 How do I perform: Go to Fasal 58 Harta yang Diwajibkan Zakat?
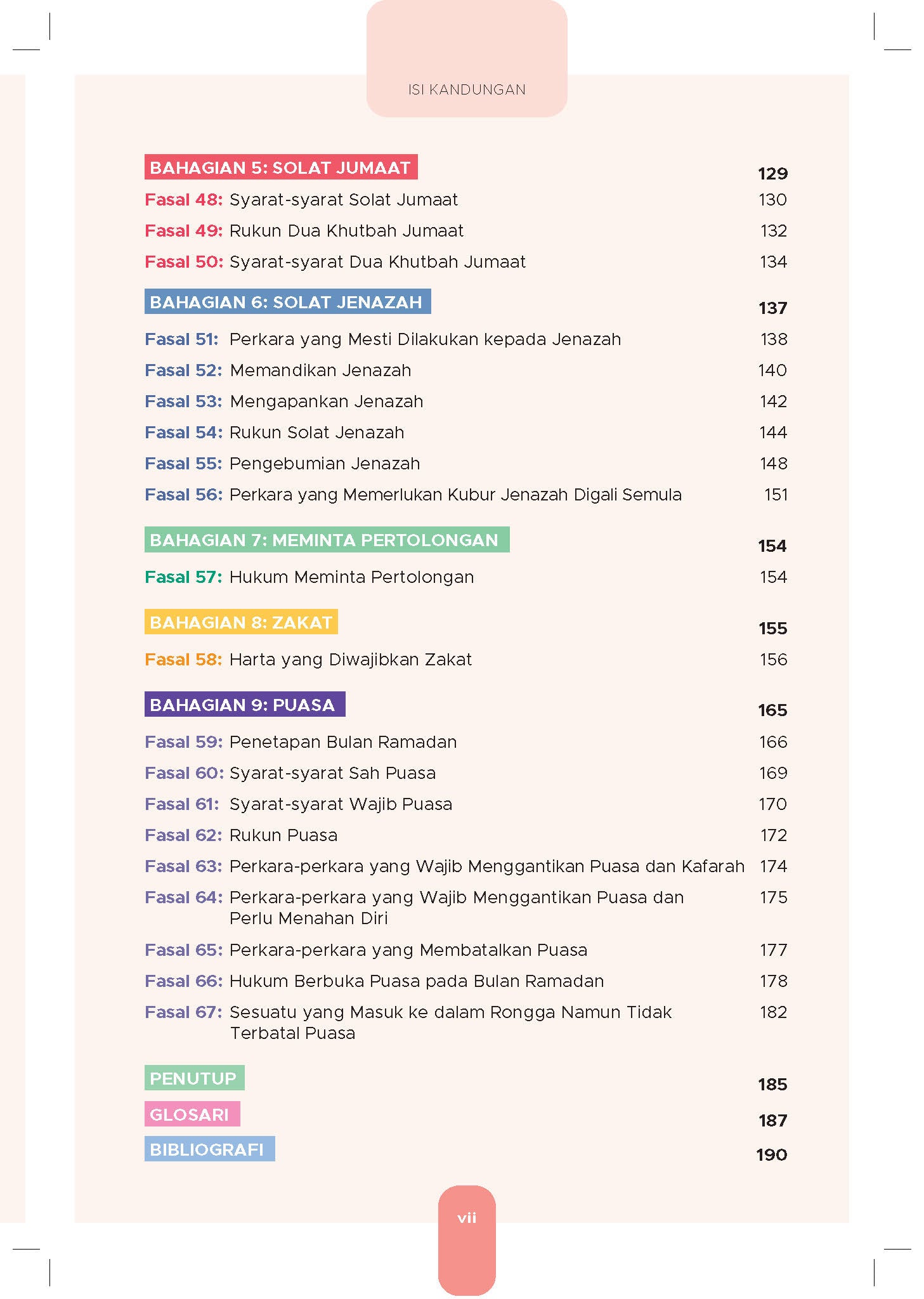click(308, 660)
